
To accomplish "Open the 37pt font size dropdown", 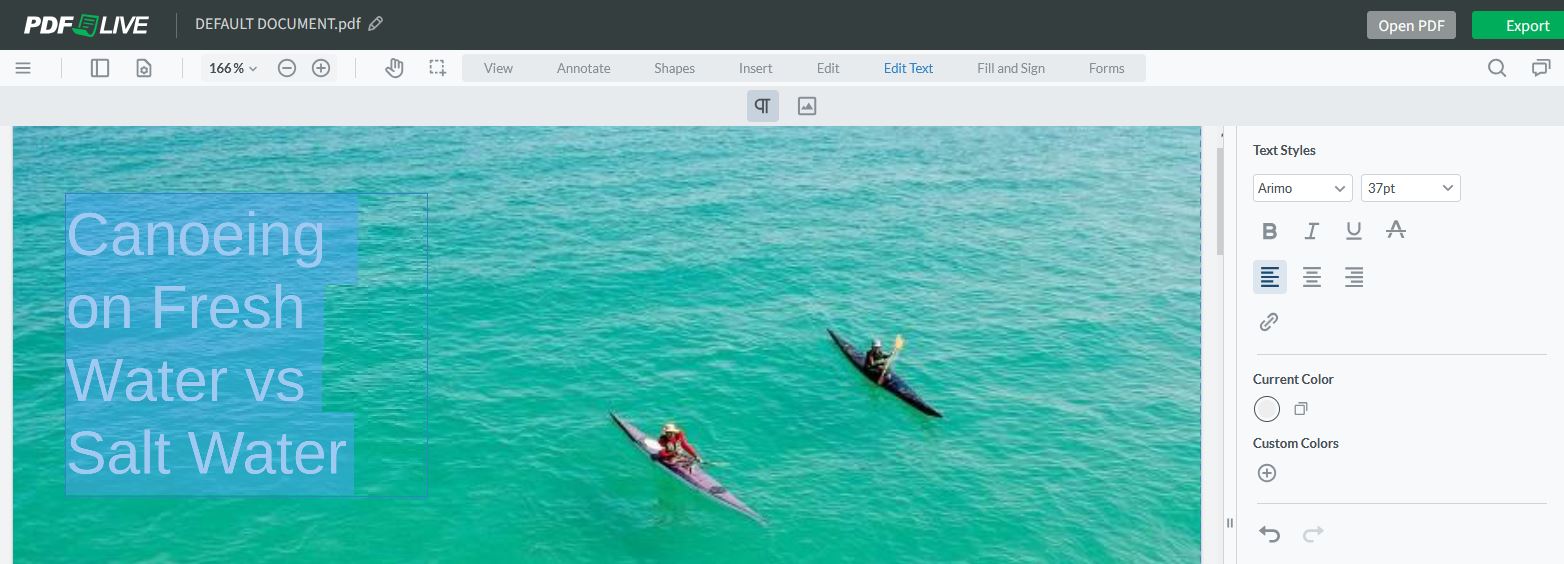I will coord(1410,188).
